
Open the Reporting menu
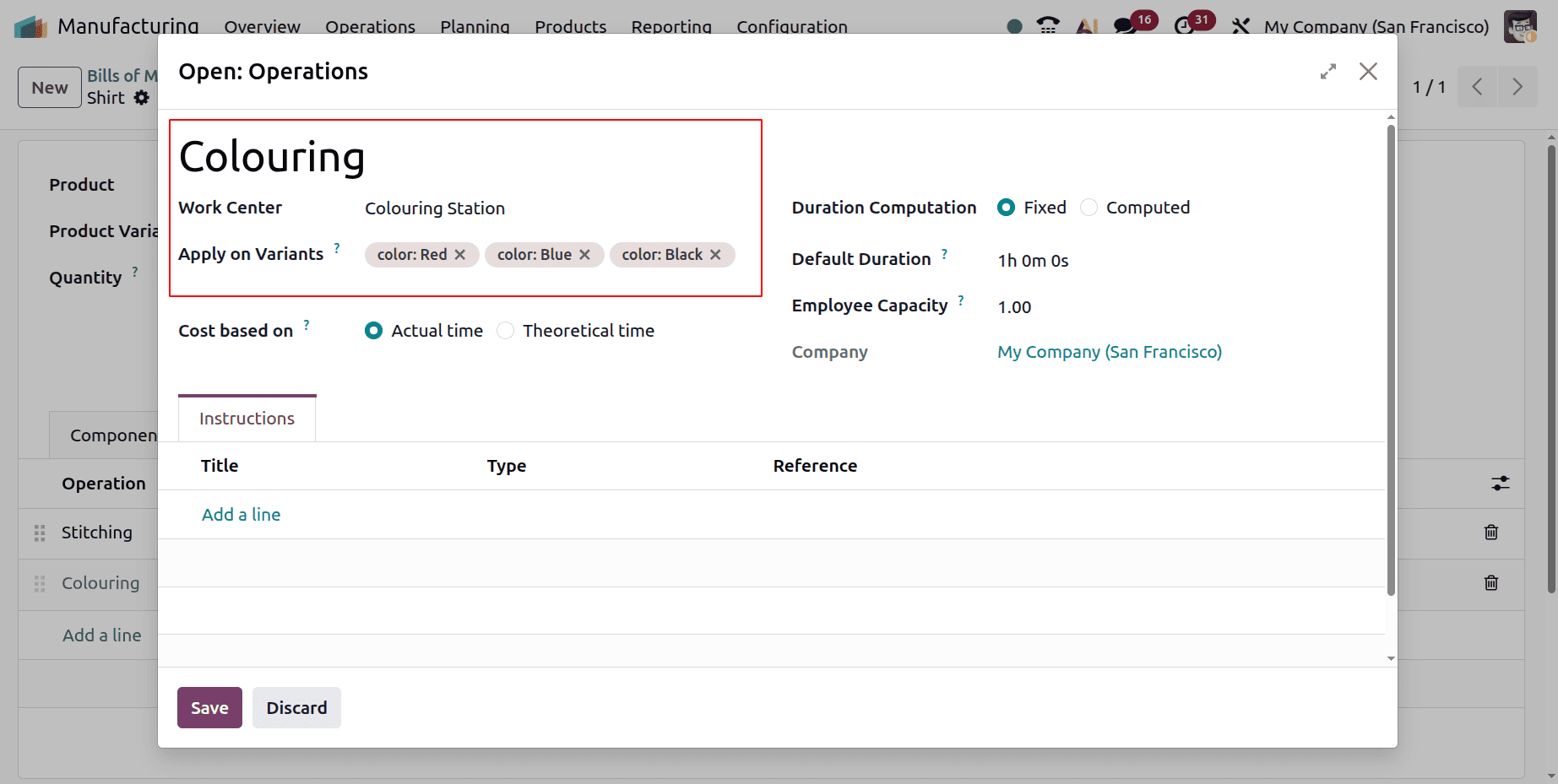tap(671, 27)
